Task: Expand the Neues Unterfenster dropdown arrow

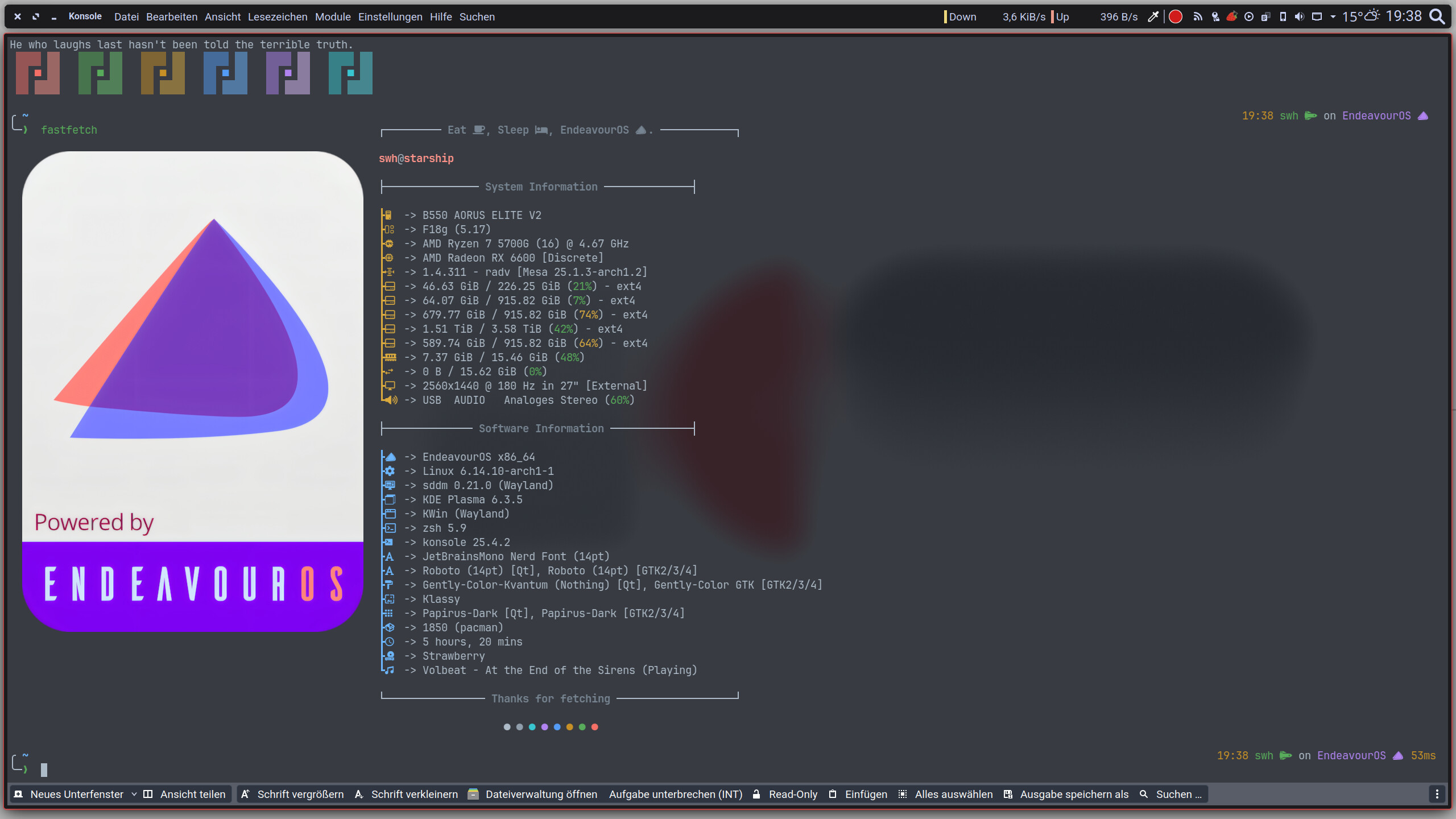Action: [134, 794]
